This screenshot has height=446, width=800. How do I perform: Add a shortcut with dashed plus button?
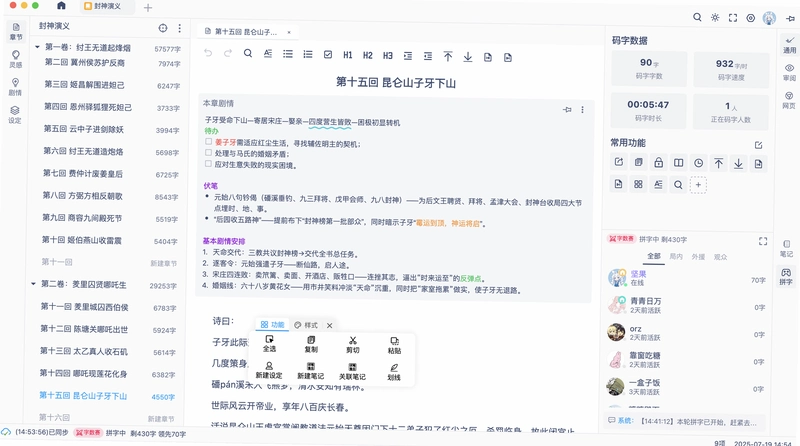coord(698,185)
